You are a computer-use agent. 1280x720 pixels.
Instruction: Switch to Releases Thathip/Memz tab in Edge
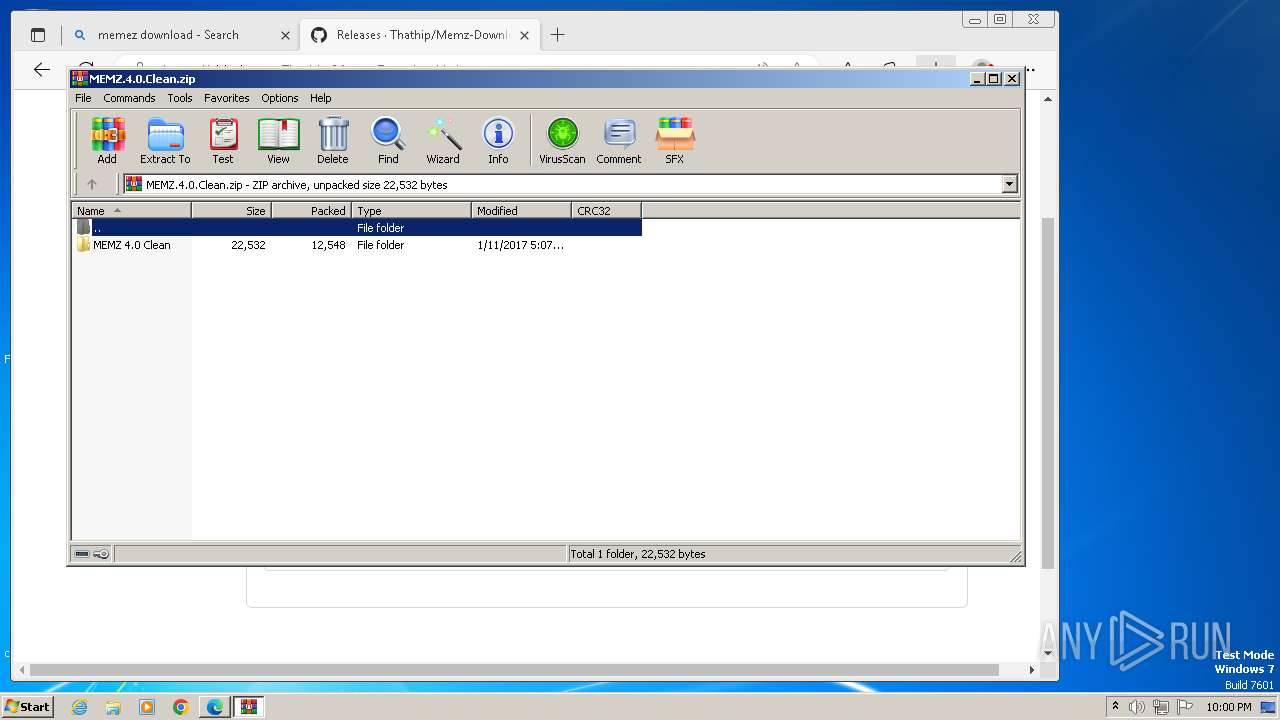click(x=422, y=35)
